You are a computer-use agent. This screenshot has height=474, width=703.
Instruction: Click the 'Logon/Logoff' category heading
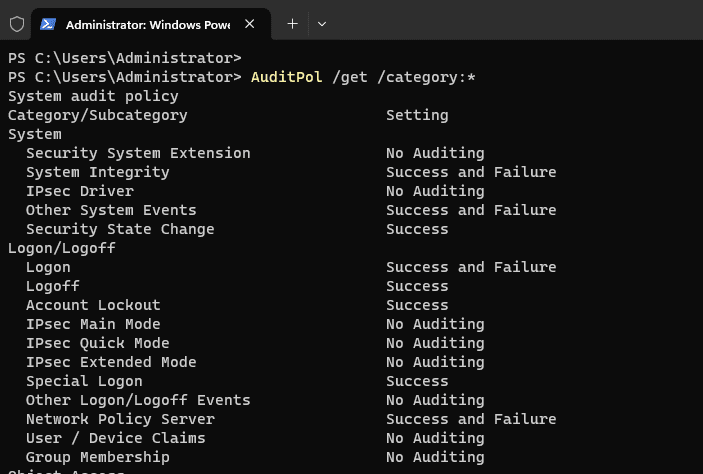click(x=61, y=248)
